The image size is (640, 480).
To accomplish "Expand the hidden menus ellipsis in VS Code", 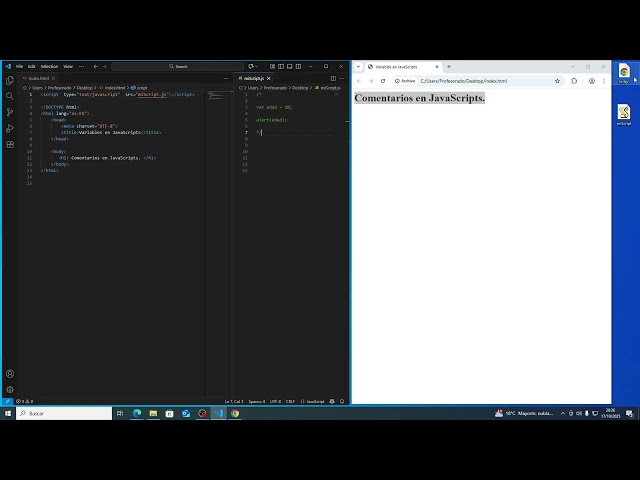I will click(x=82, y=66).
